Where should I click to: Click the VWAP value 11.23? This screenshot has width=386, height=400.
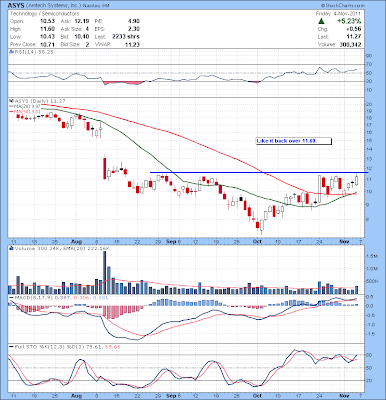[133, 44]
